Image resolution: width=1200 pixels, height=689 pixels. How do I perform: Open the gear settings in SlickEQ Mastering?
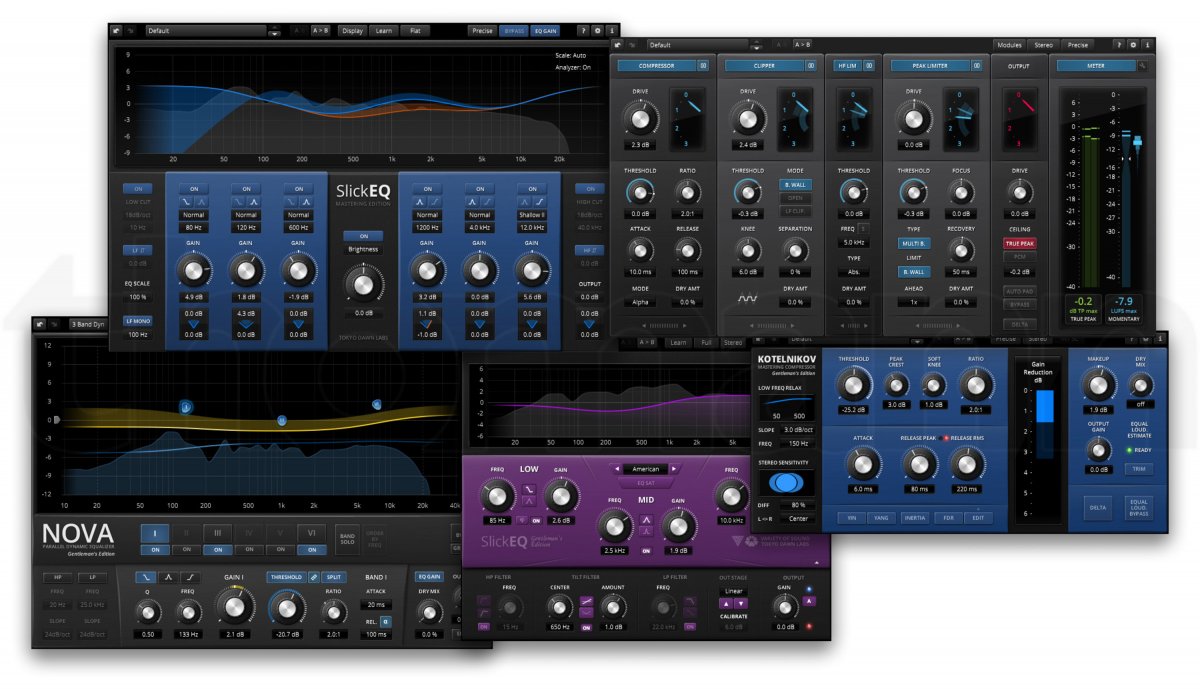click(x=597, y=31)
